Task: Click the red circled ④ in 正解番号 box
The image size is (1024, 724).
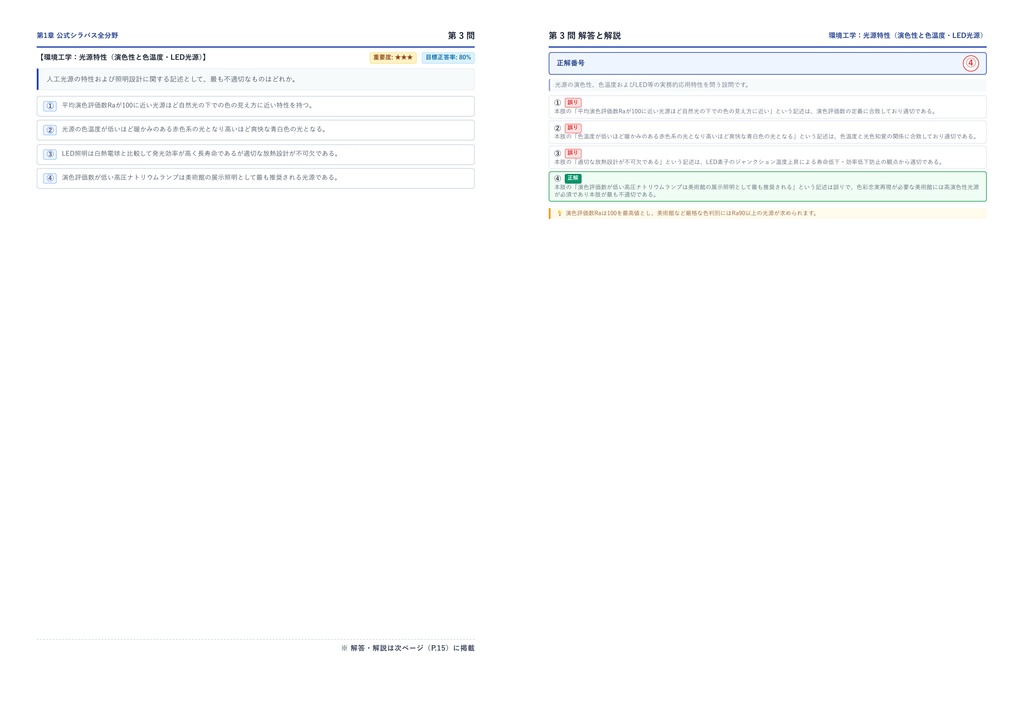Action: pyautogui.click(x=970, y=63)
